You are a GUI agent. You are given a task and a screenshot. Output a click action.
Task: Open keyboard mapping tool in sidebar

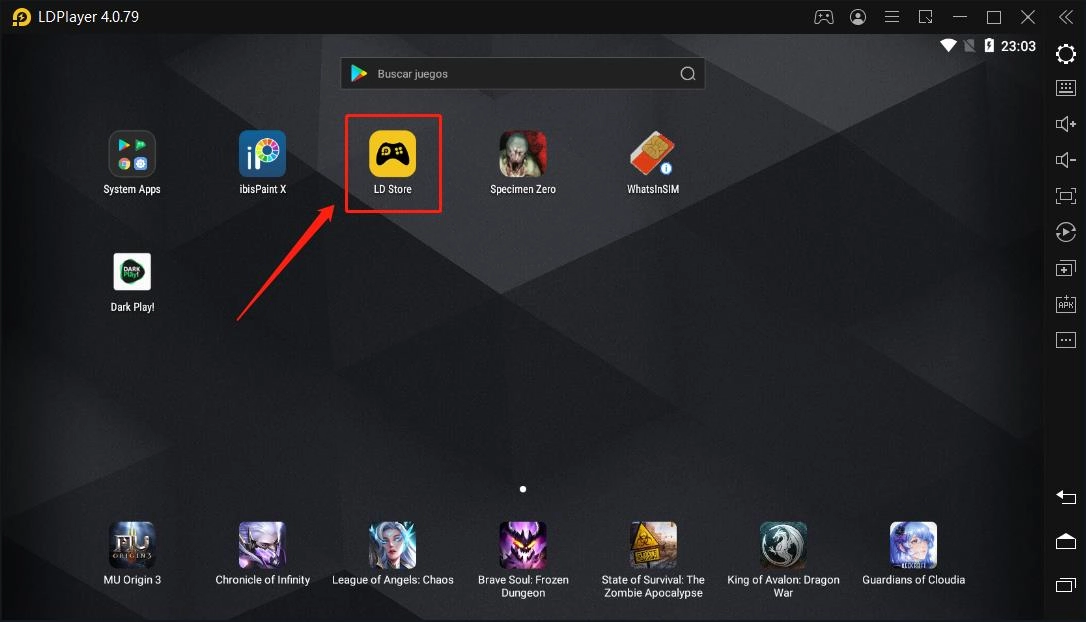coord(1066,88)
